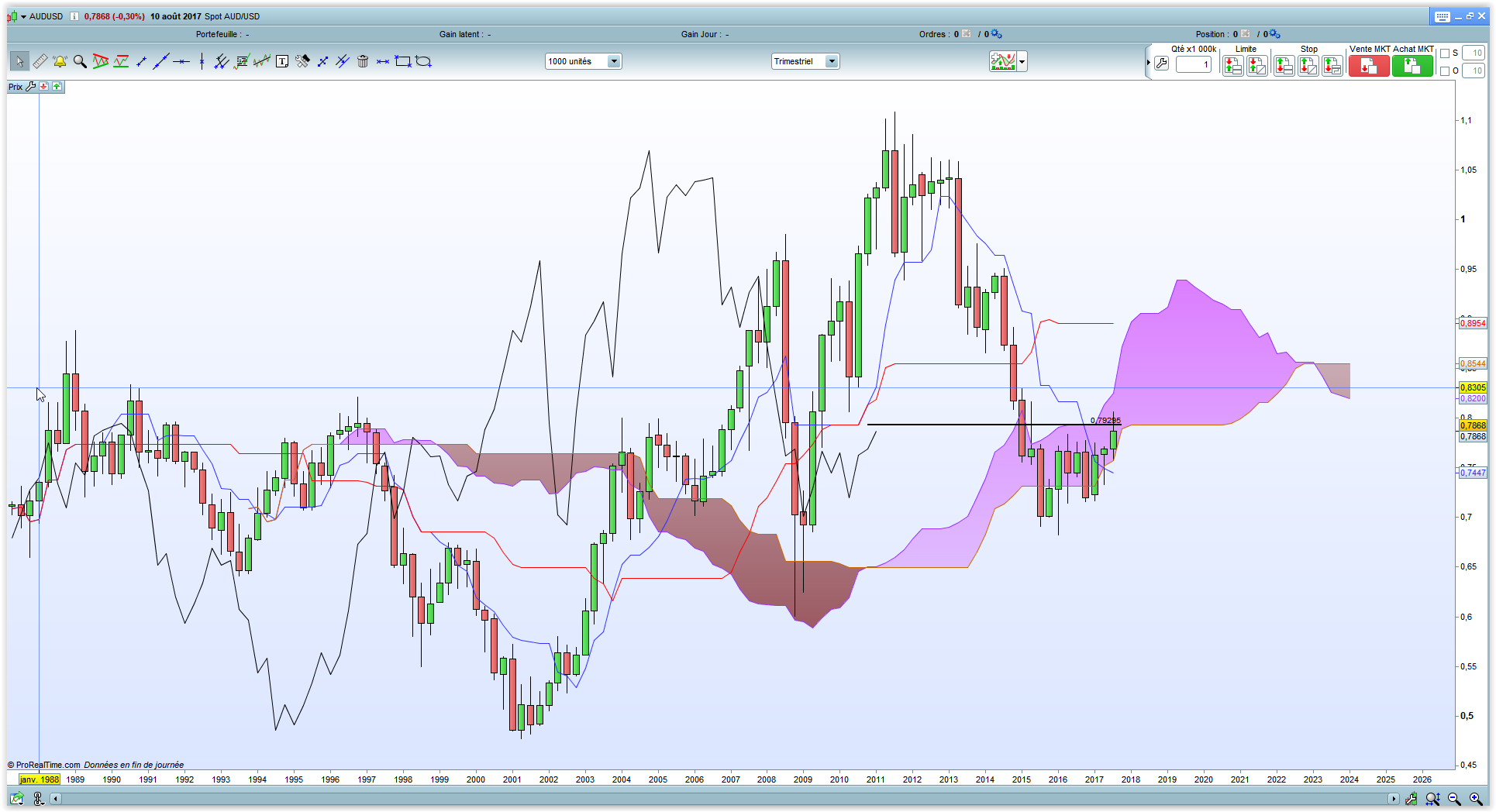Click the Ordres cancel button
This screenshot has width=1496, height=812.
coord(967,34)
